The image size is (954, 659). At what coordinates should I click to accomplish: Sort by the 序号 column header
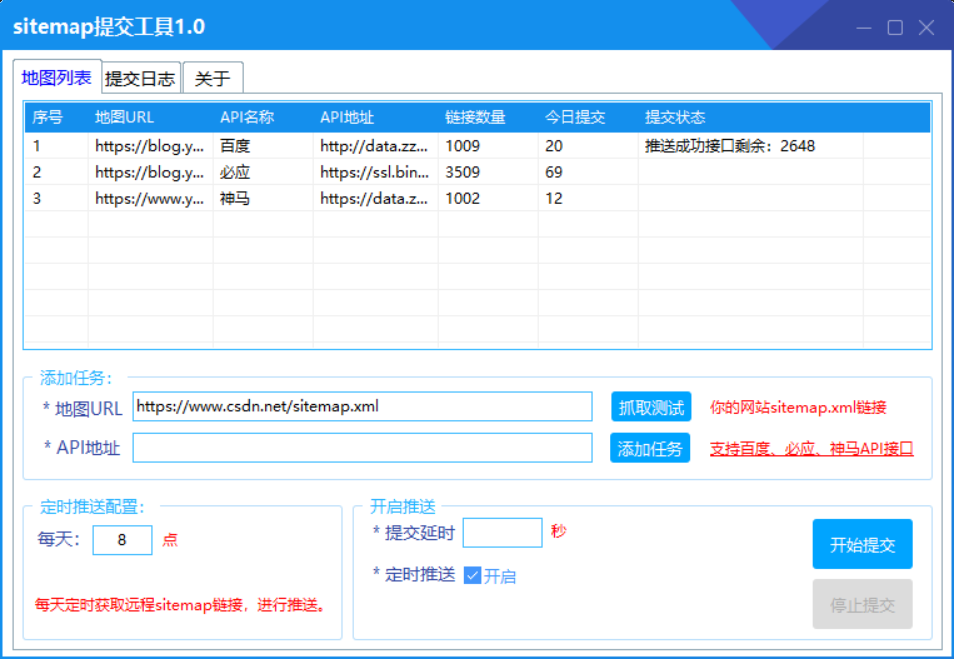coord(57,117)
